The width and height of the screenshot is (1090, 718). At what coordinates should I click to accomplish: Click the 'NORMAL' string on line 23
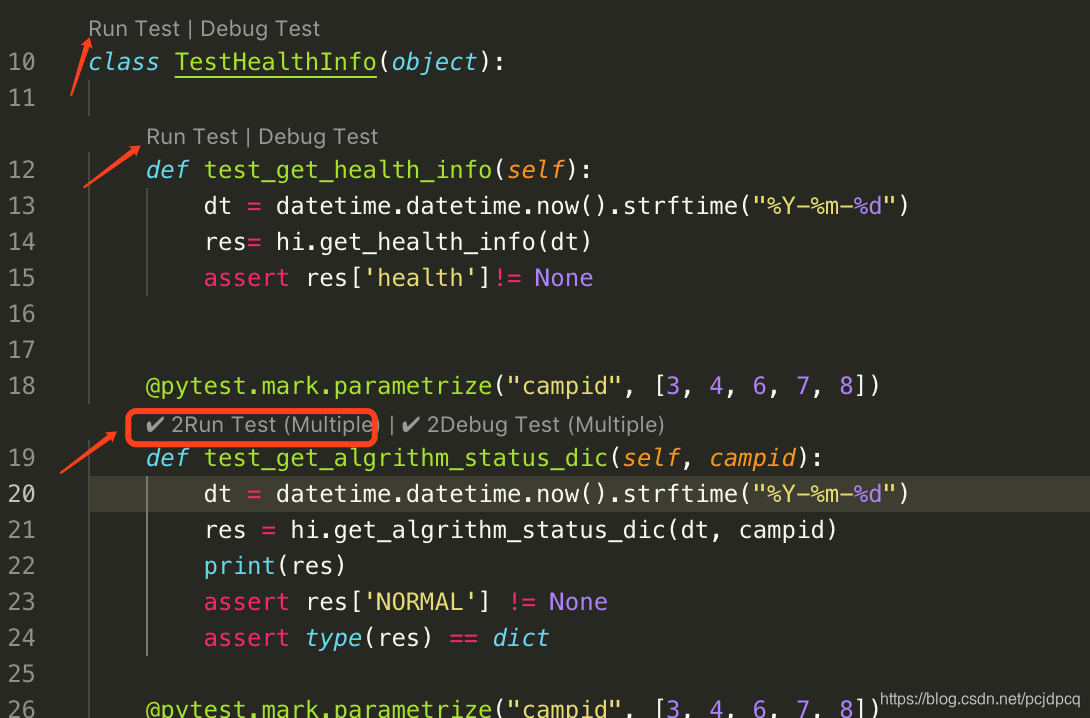pos(419,602)
